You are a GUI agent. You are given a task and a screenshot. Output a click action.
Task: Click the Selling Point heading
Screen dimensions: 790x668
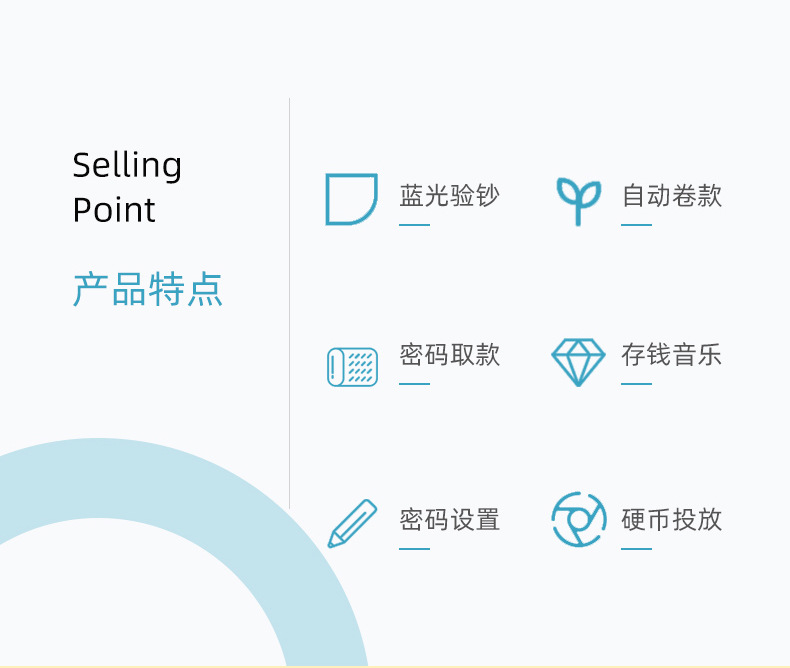127,187
